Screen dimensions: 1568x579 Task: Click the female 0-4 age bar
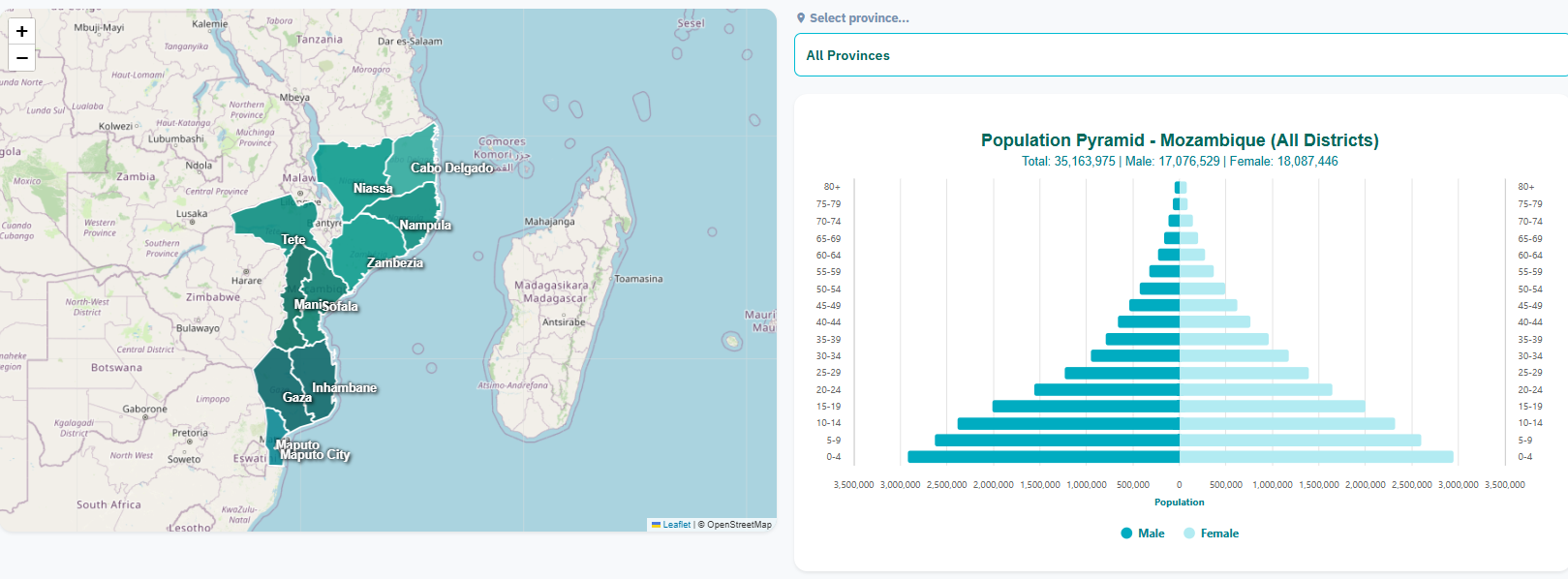[x=1316, y=457]
